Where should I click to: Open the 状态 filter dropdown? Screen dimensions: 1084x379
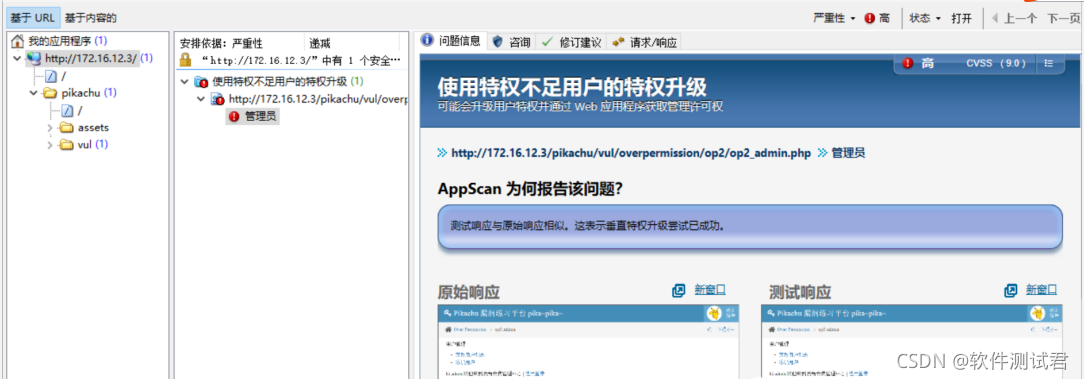(925, 18)
